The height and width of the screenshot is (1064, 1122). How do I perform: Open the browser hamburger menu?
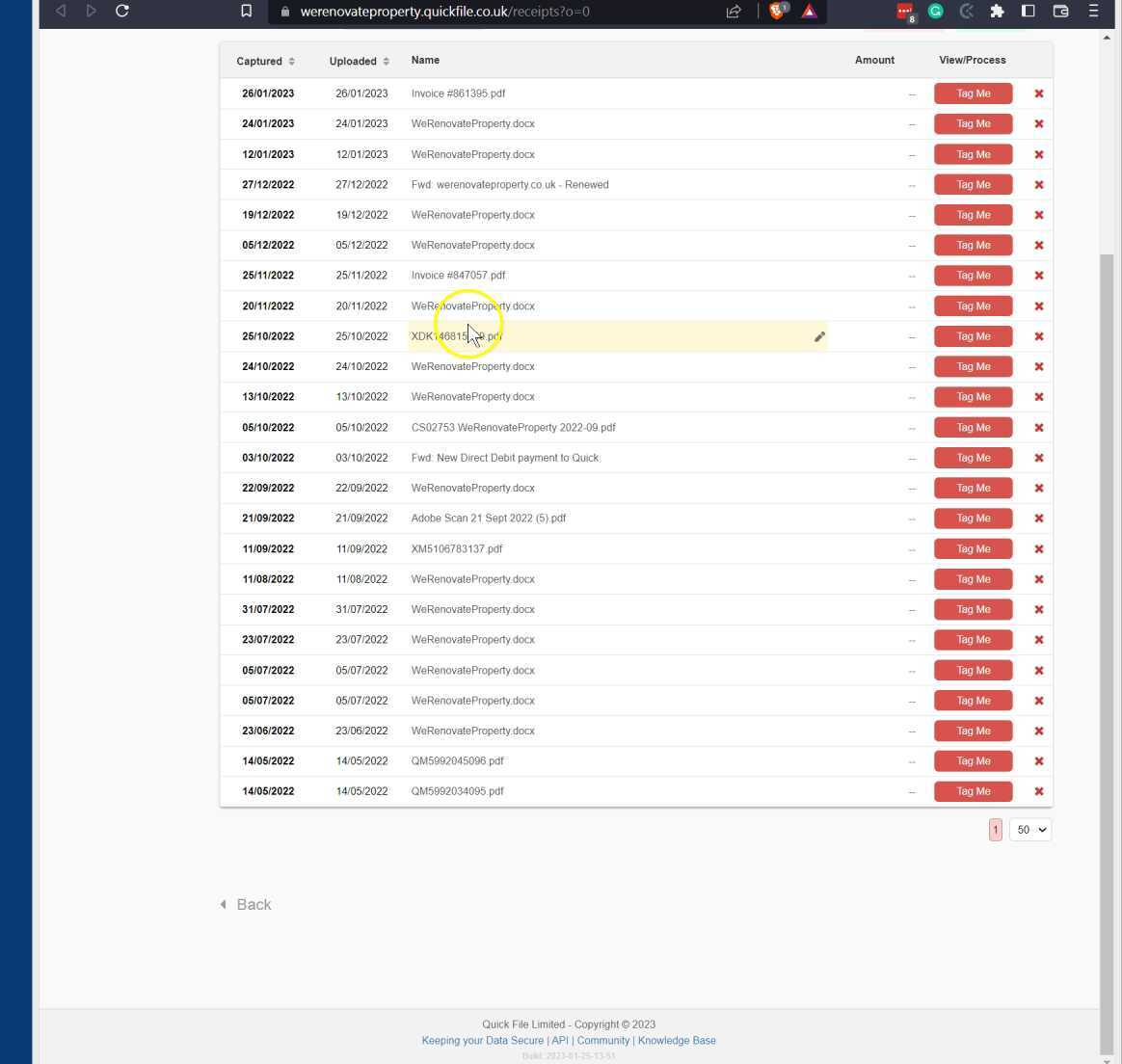tap(1093, 11)
